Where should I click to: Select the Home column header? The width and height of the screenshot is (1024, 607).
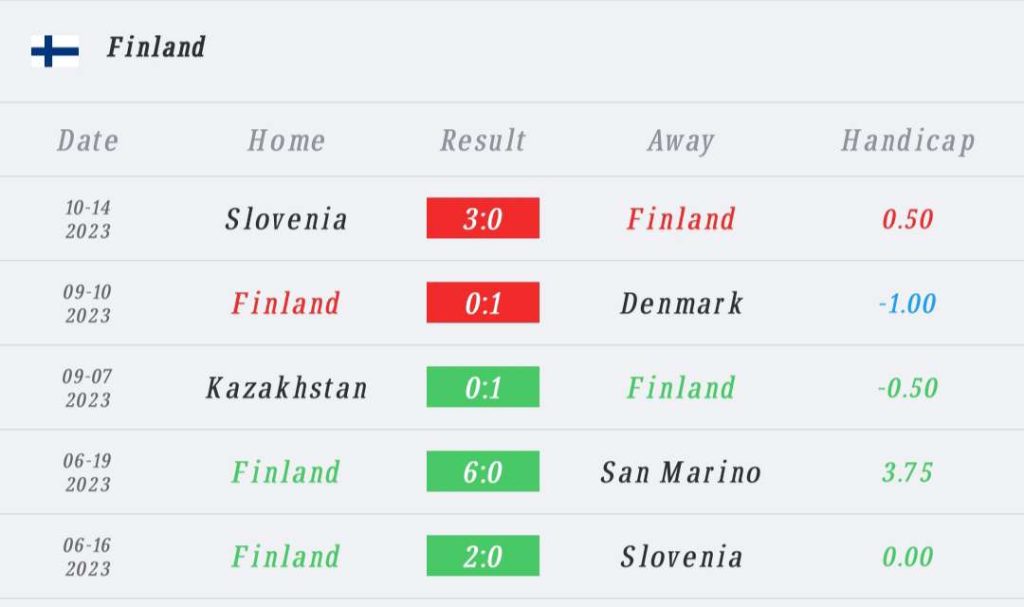coord(286,140)
